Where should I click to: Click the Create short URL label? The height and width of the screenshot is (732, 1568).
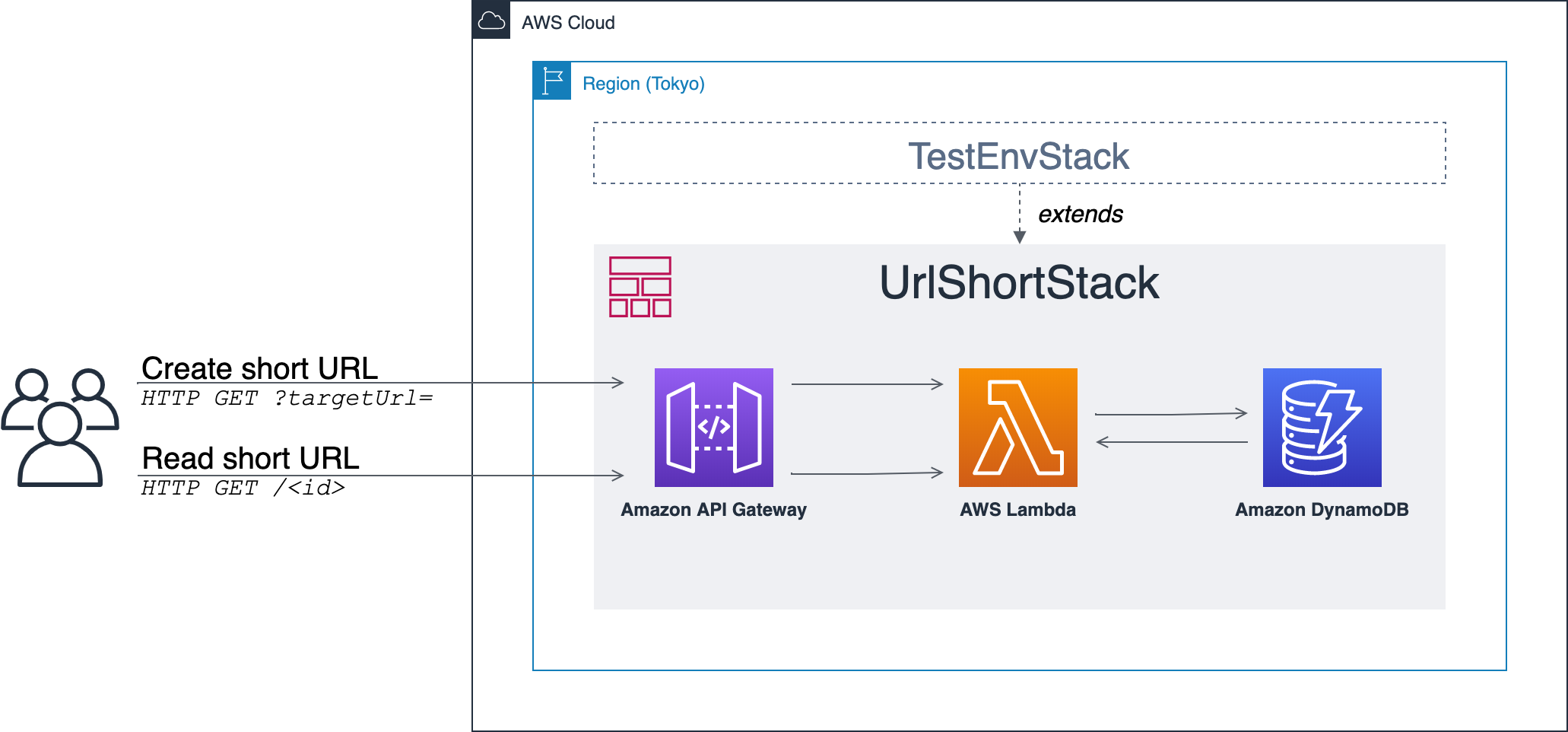(259, 368)
